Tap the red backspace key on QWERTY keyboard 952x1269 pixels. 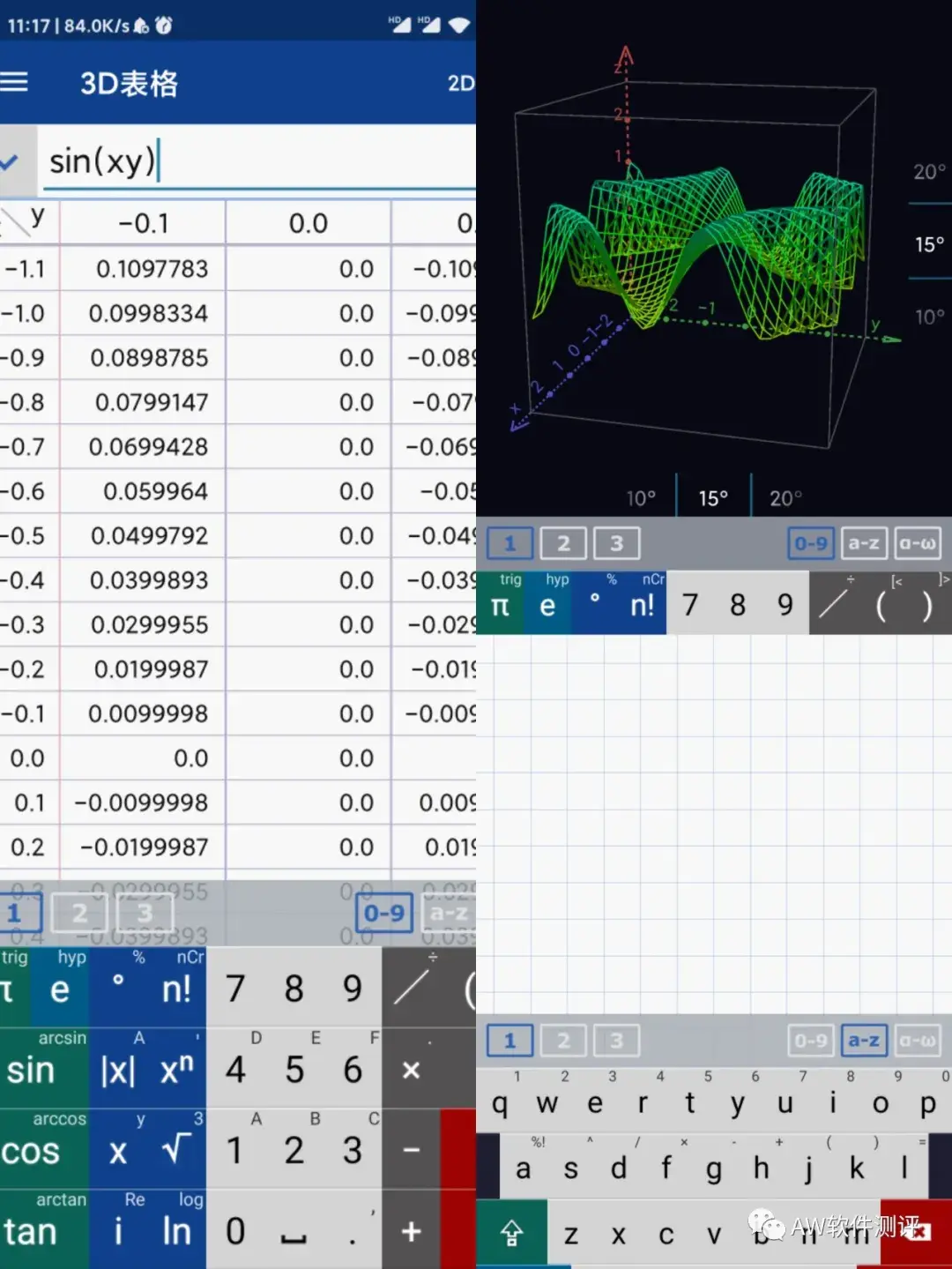(917, 1233)
